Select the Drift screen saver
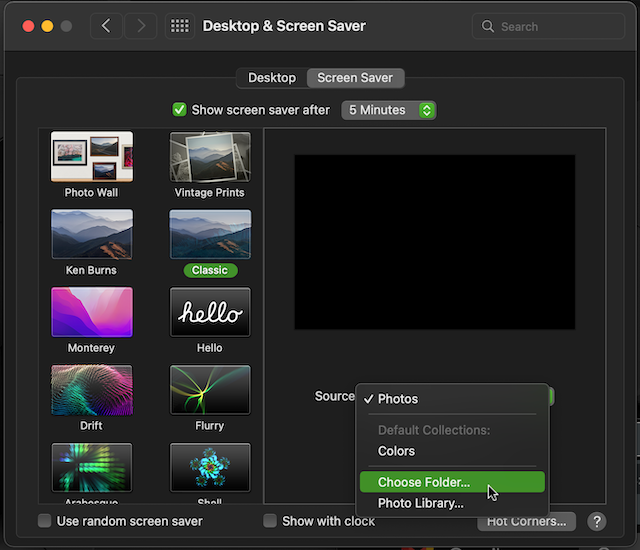640x550 pixels. point(92,390)
